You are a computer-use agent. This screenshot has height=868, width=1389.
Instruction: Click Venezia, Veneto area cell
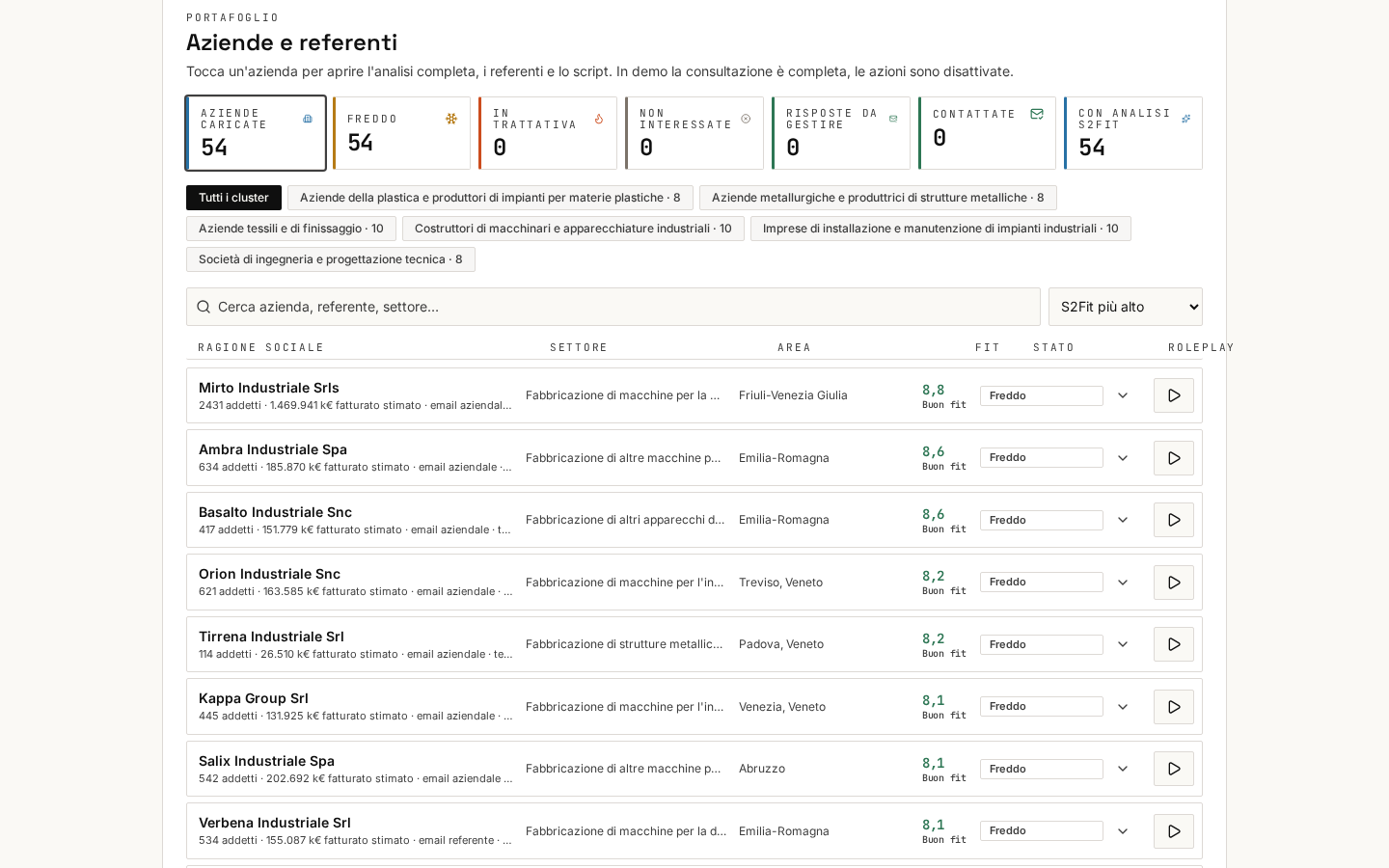(x=782, y=707)
